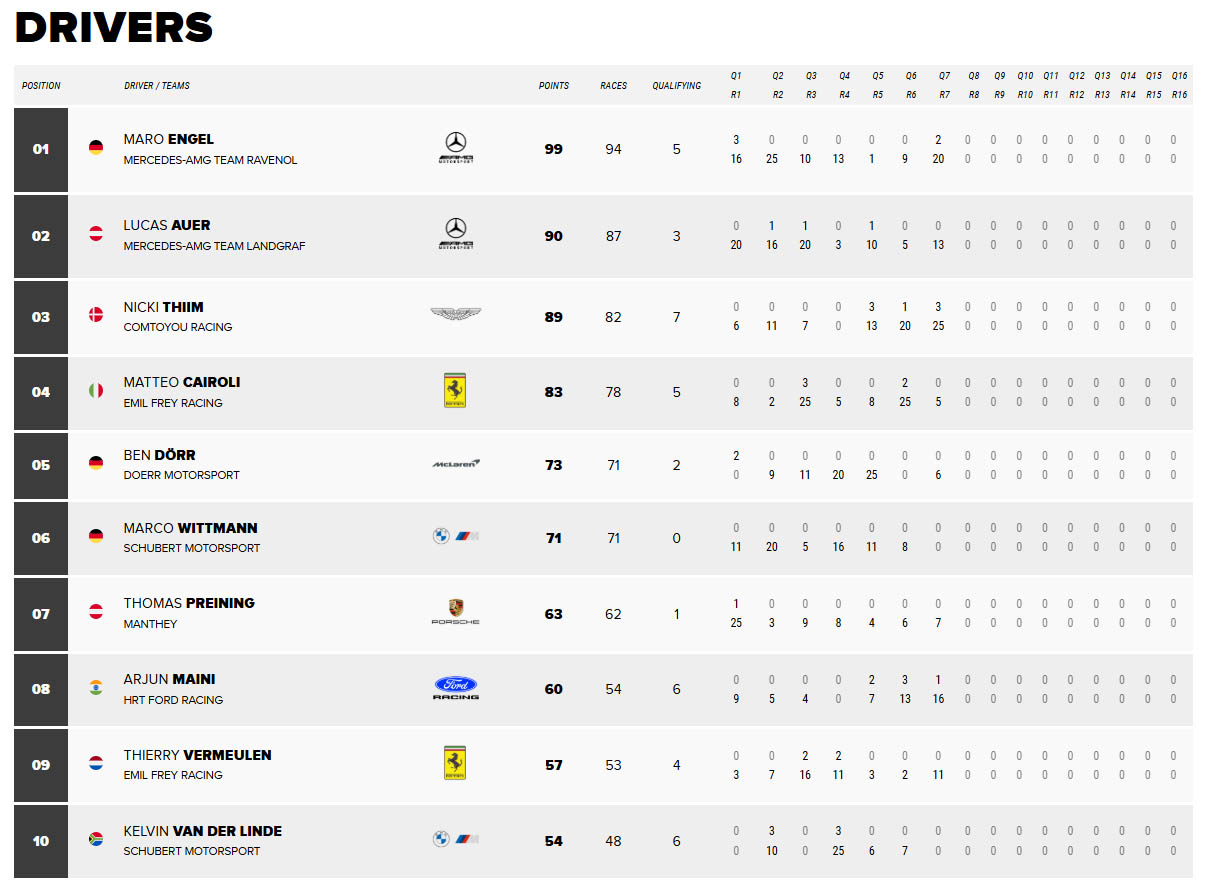
Task: Open Maro Engel driver name link
Action: click(169, 139)
